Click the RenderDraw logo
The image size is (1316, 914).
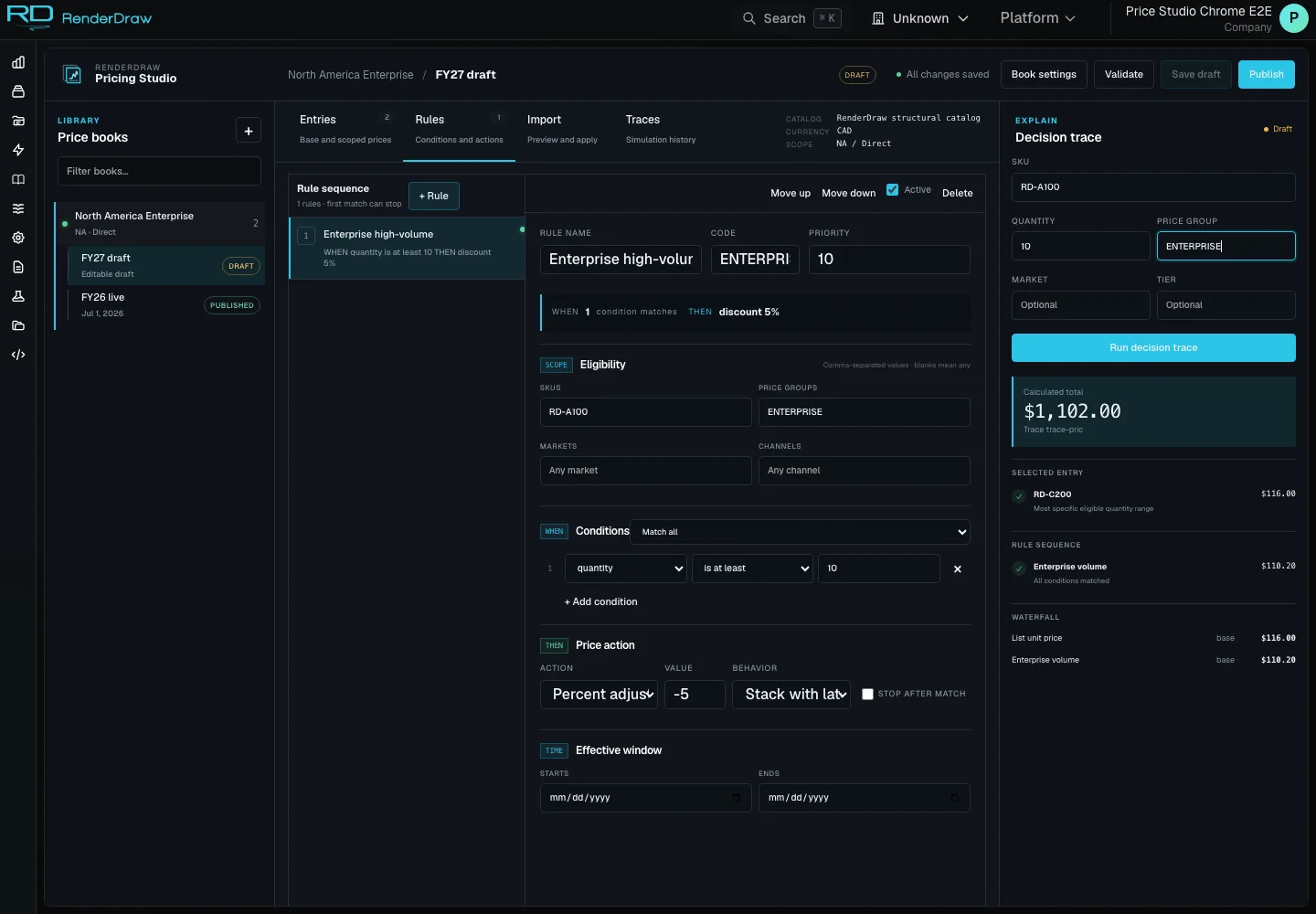pyautogui.click(x=80, y=17)
